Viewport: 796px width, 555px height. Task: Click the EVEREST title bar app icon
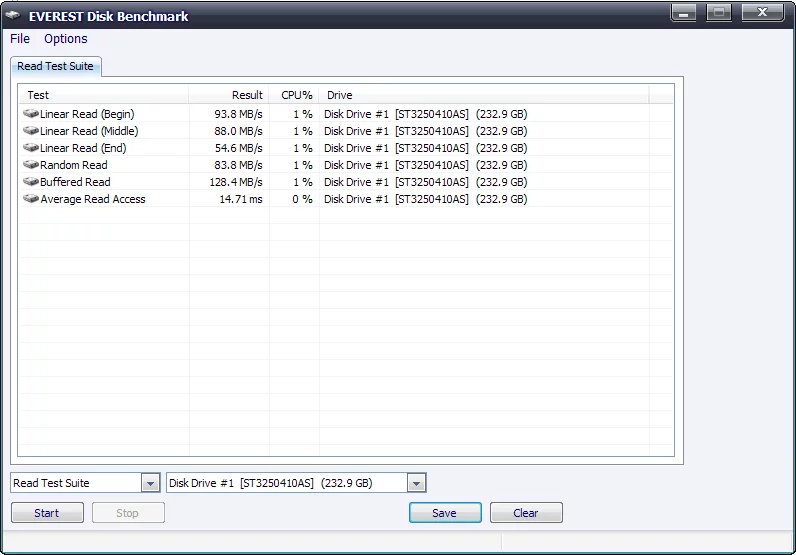13,16
